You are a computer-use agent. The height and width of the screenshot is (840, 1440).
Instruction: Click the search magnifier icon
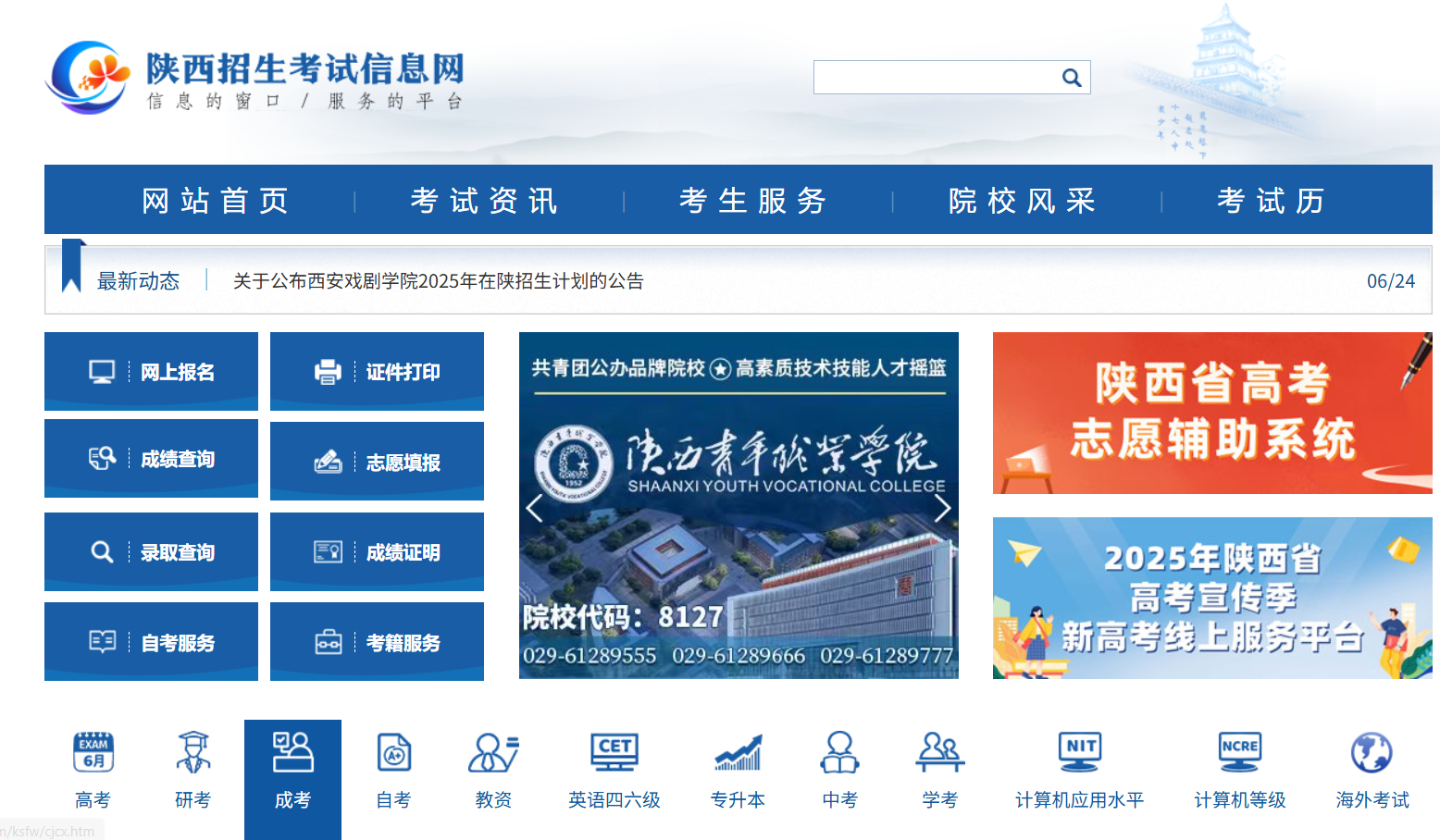1072,77
